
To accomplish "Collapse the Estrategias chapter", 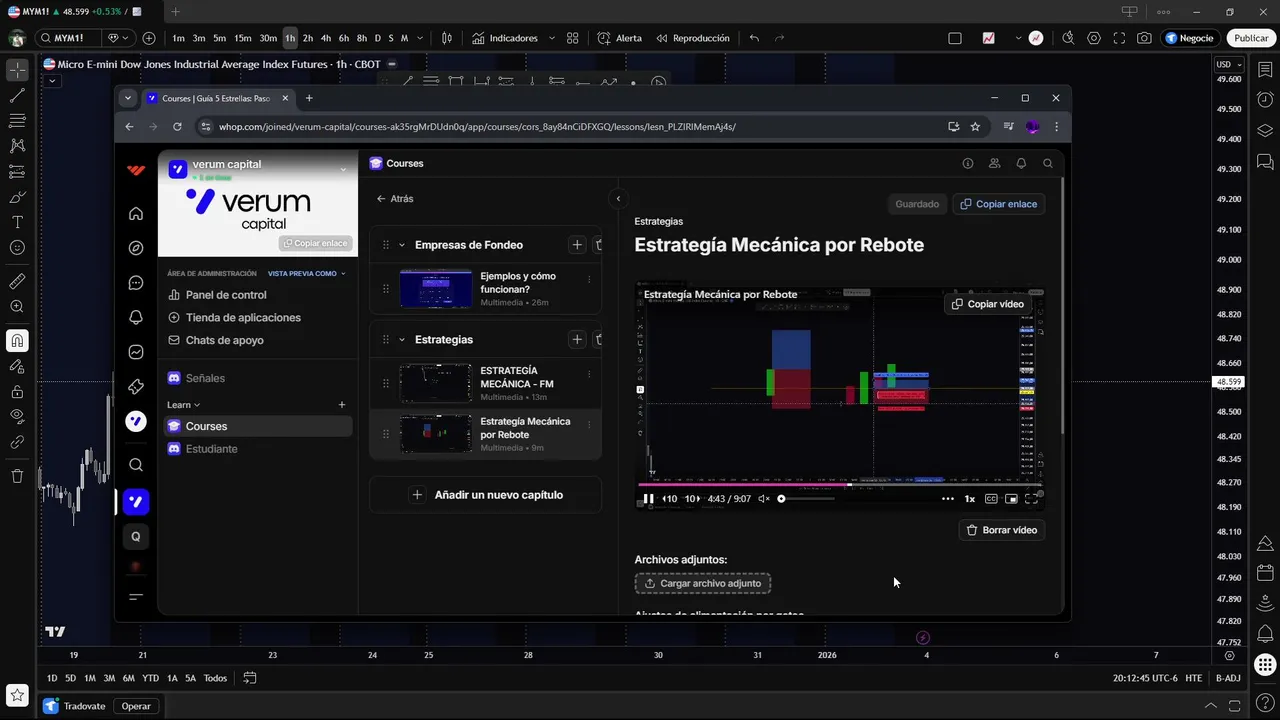I will [402, 340].
